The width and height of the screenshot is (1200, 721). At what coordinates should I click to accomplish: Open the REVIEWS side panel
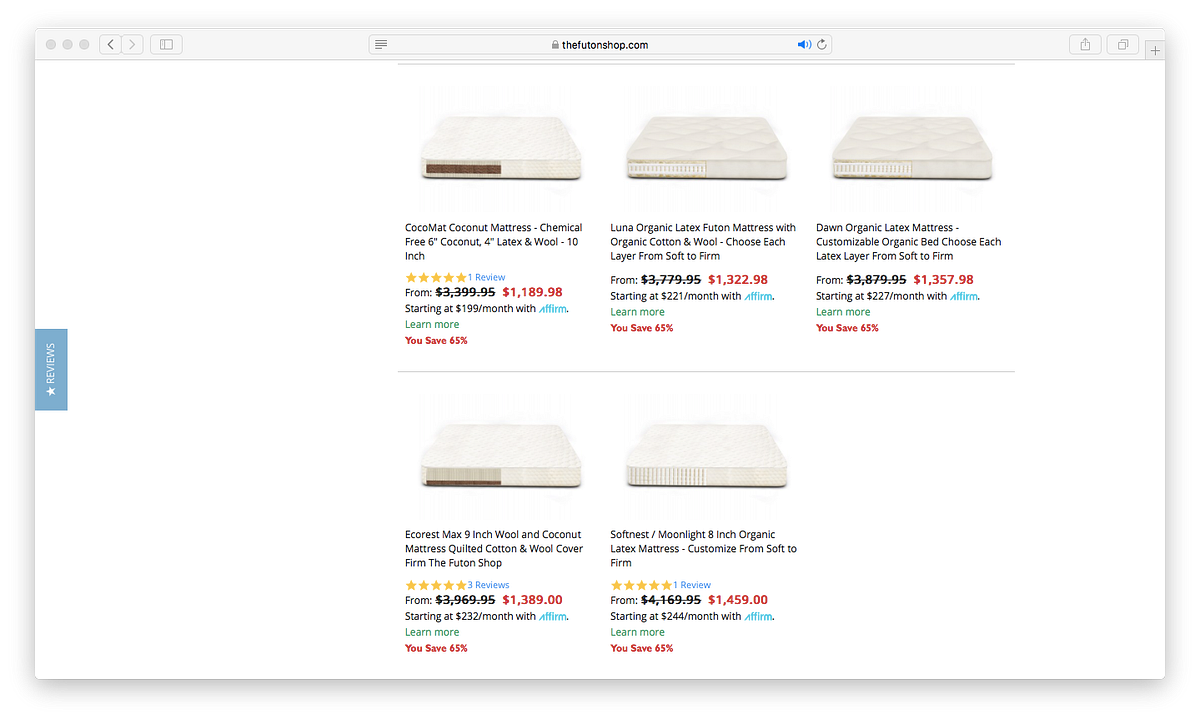(51, 370)
